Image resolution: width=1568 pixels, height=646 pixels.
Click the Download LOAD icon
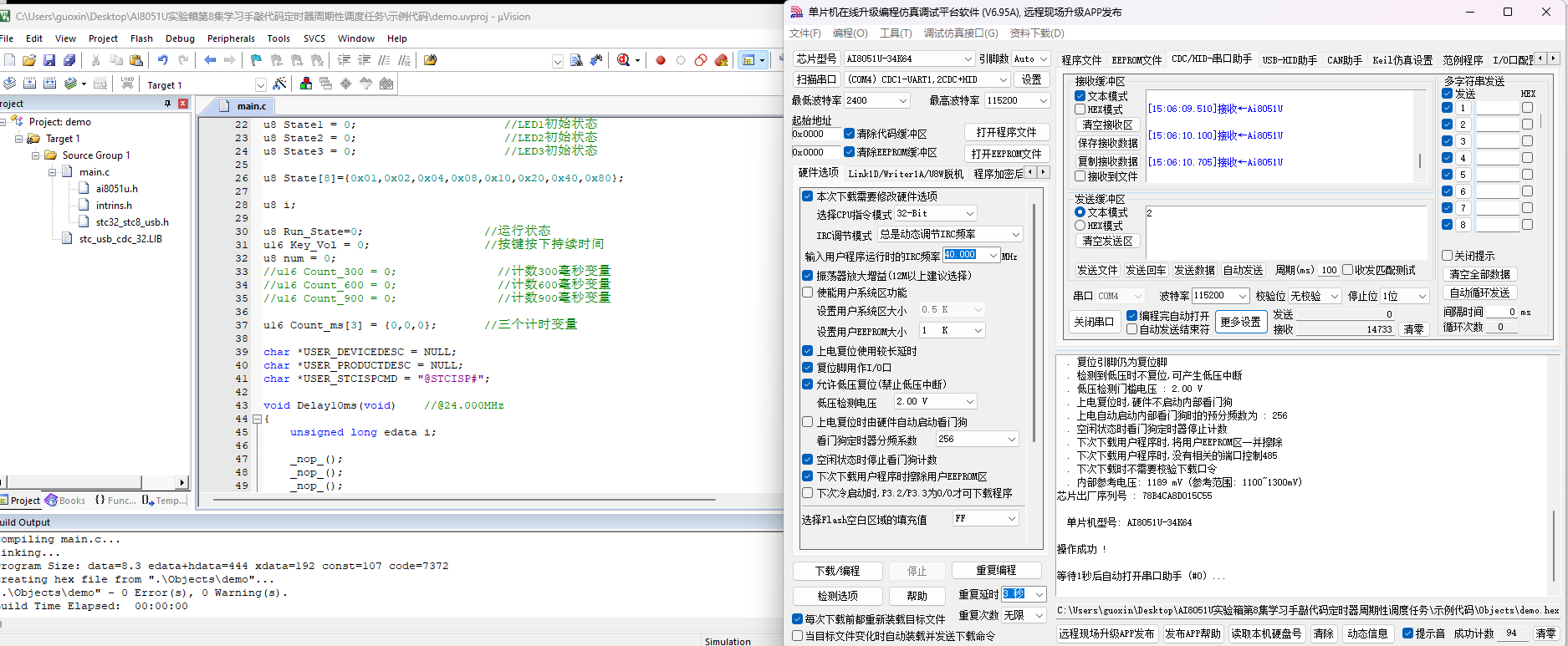127,84
